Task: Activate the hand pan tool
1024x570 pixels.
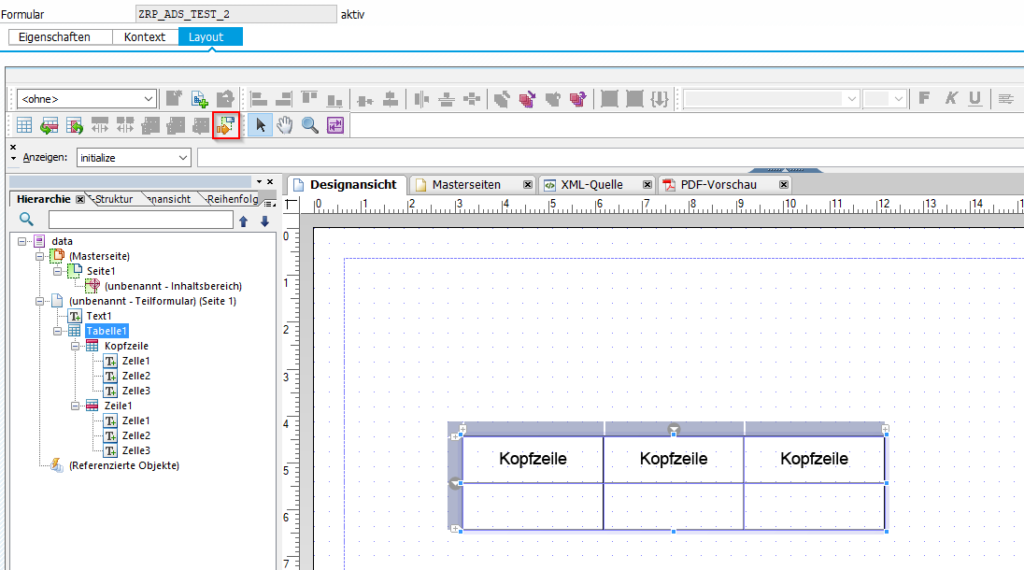Action: coord(285,125)
